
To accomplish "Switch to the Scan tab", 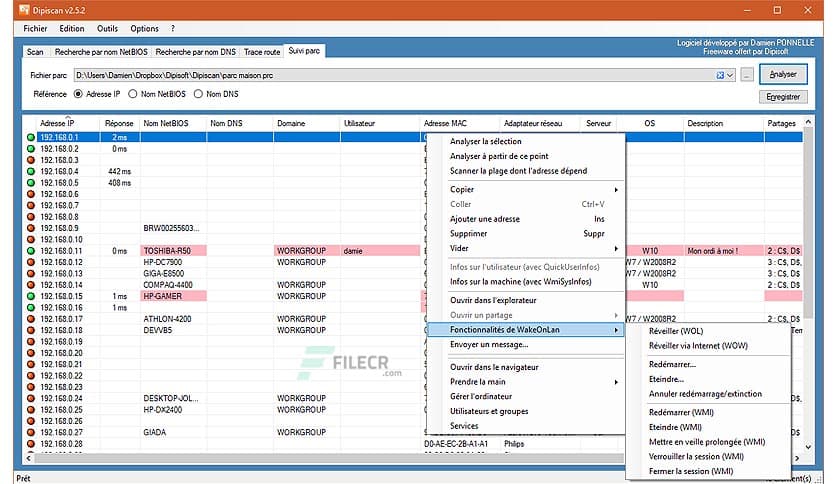I will tap(35, 52).
